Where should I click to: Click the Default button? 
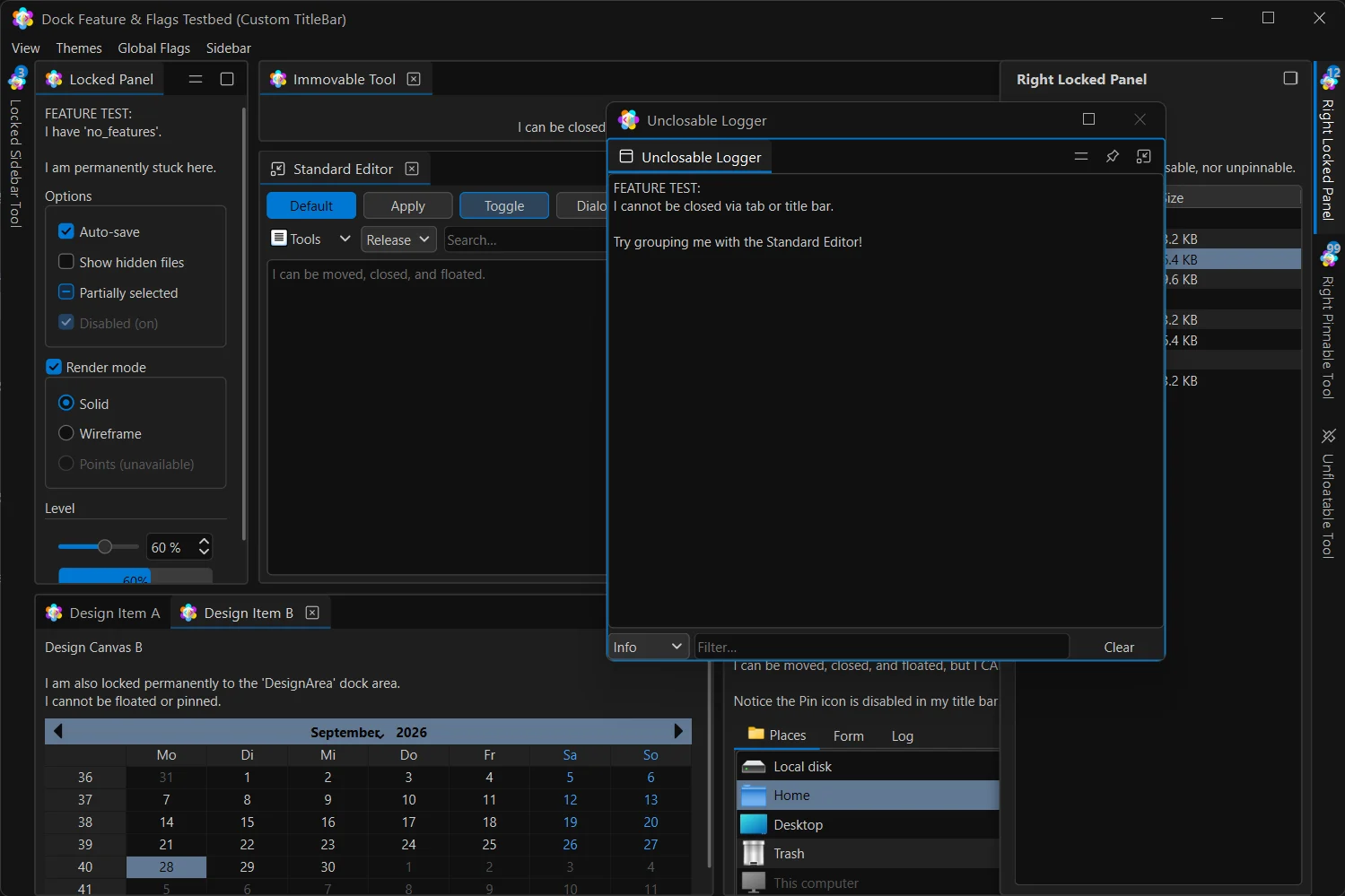(x=311, y=205)
